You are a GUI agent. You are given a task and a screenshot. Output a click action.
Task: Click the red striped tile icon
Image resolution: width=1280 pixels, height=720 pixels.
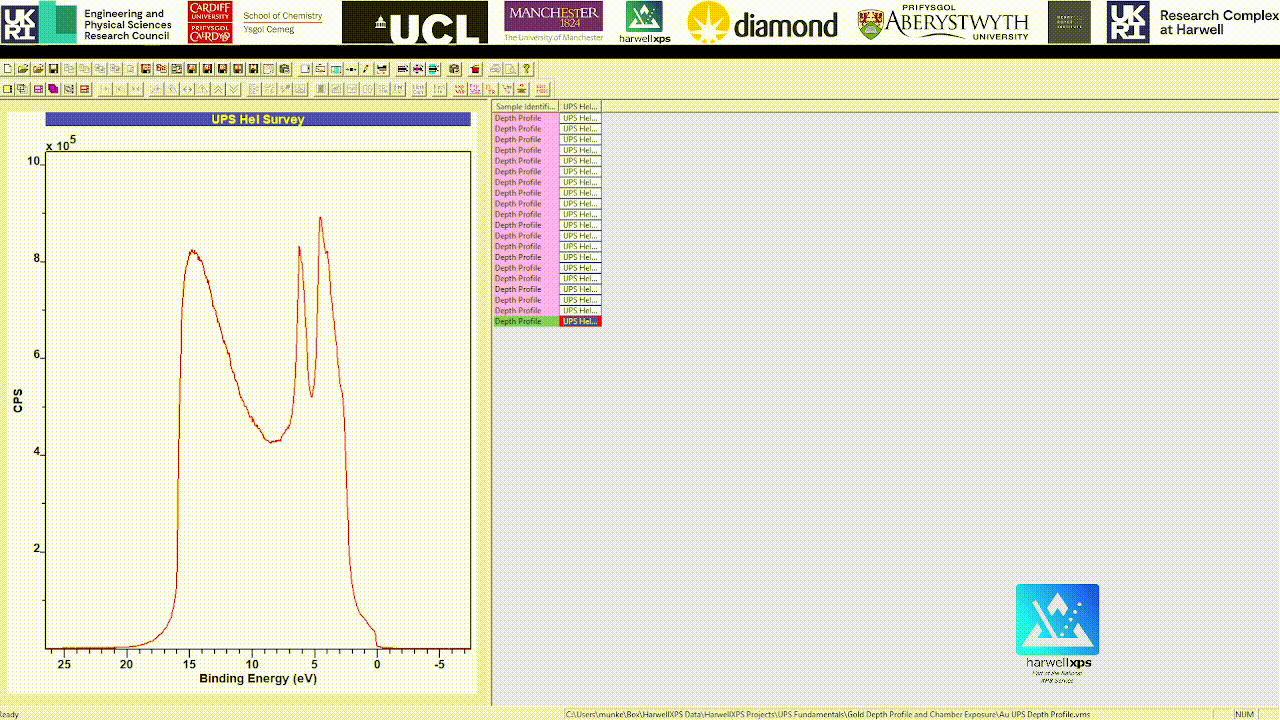click(84, 89)
